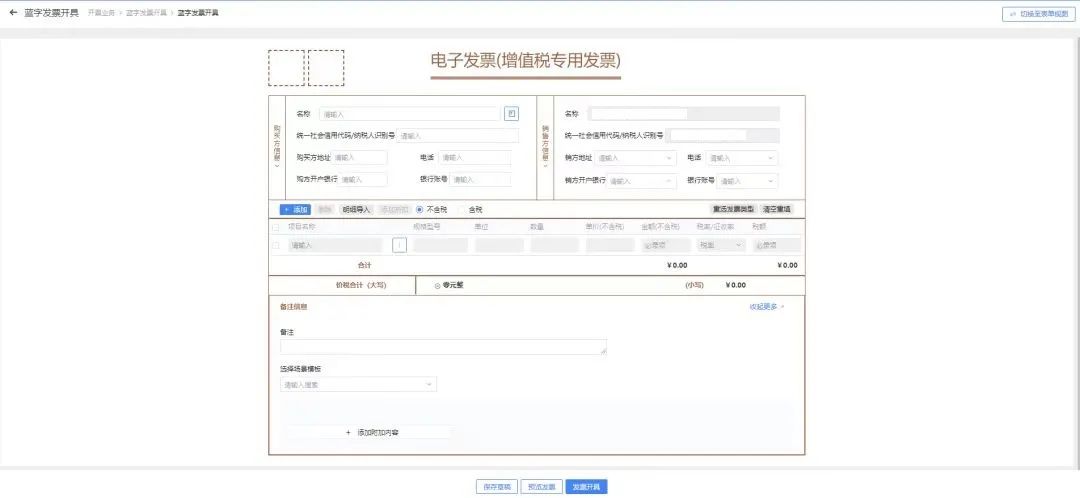Select the 含税 radio option
Image resolution: width=1080 pixels, height=498 pixels.
click(461, 209)
